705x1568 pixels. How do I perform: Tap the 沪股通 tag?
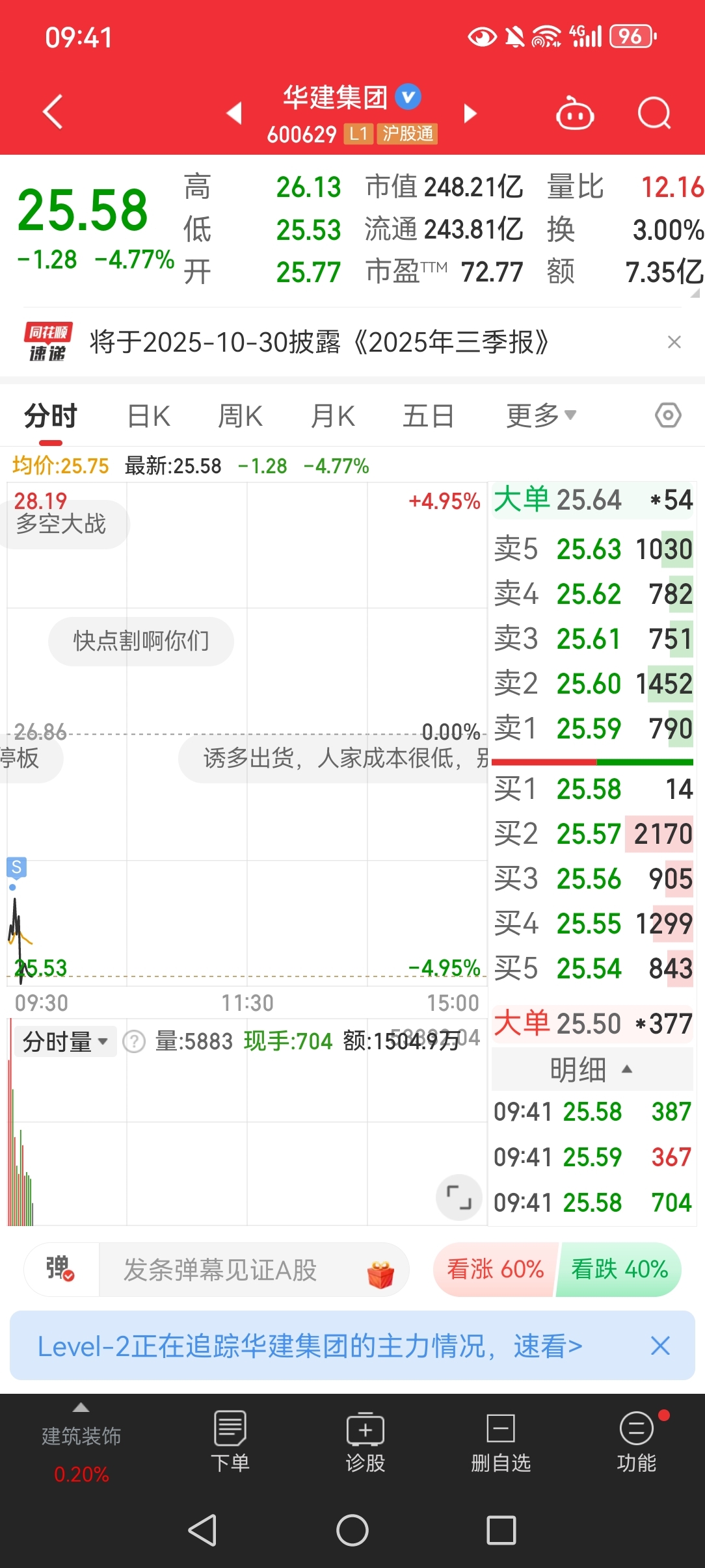tap(408, 134)
